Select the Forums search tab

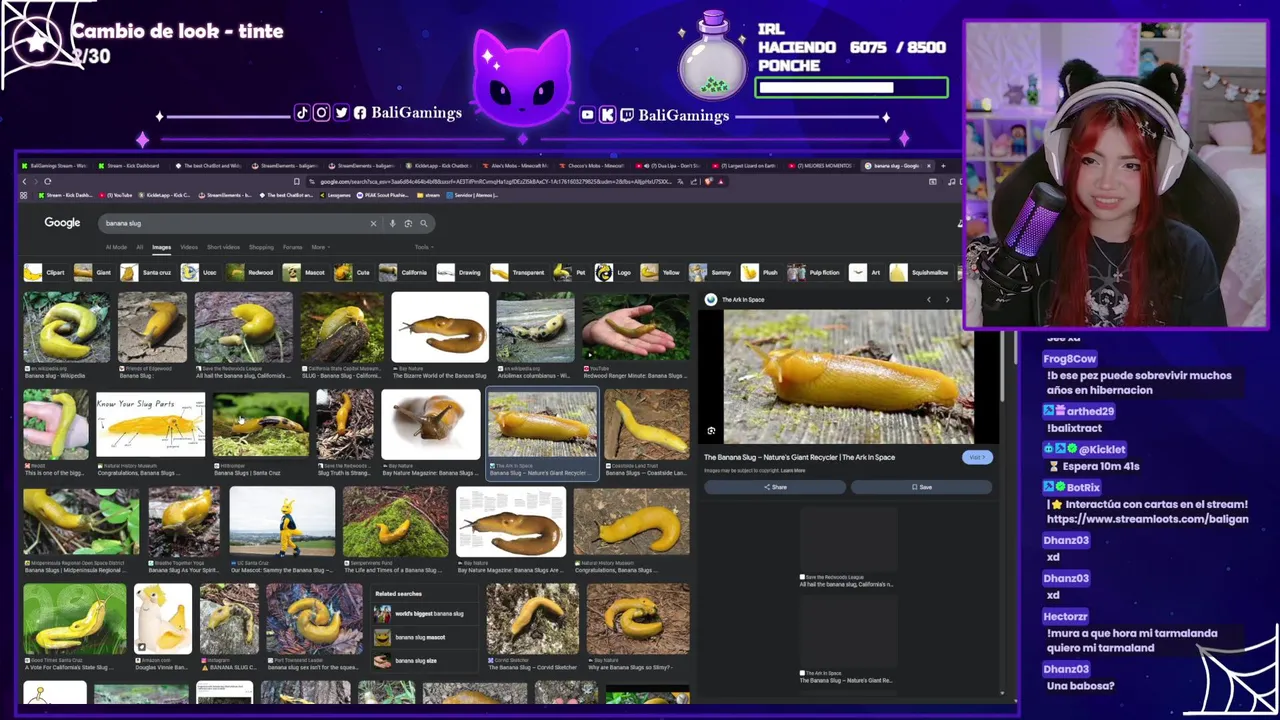tap(292, 247)
